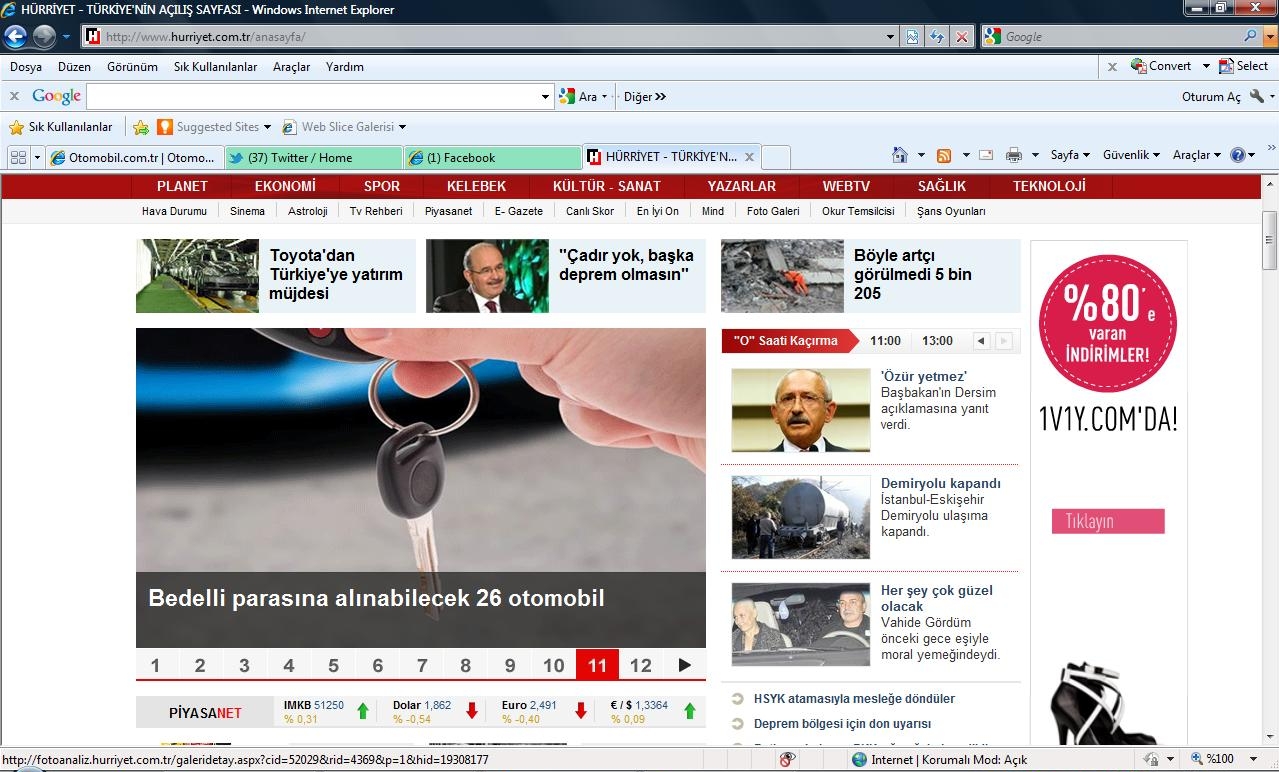Click the Google search magnifier icon
Viewport: 1279px width, 772px height.
pyautogui.click(x=1251, y=36)
